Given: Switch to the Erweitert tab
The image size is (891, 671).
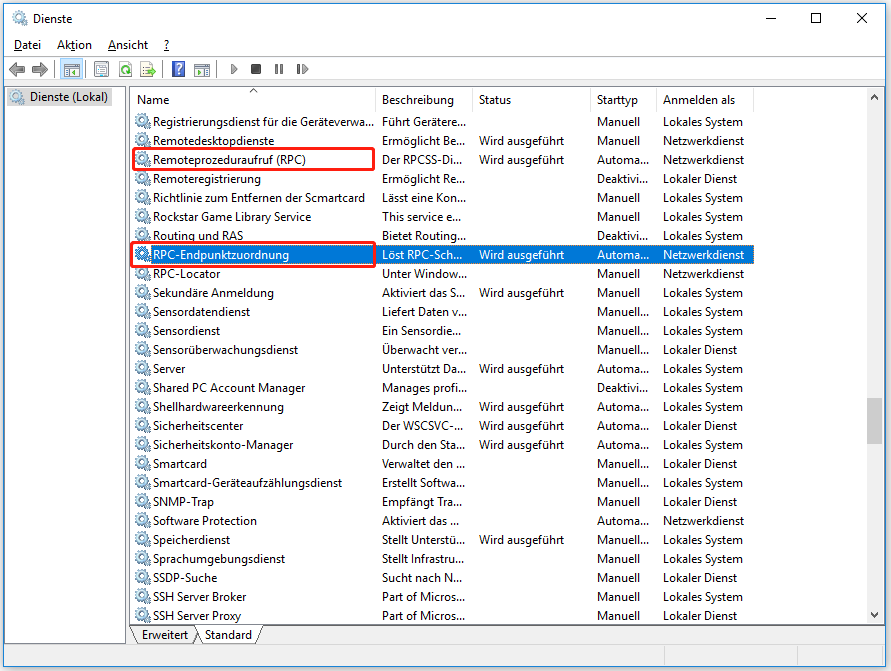Looking at the screenshot, I should point(164,635).
